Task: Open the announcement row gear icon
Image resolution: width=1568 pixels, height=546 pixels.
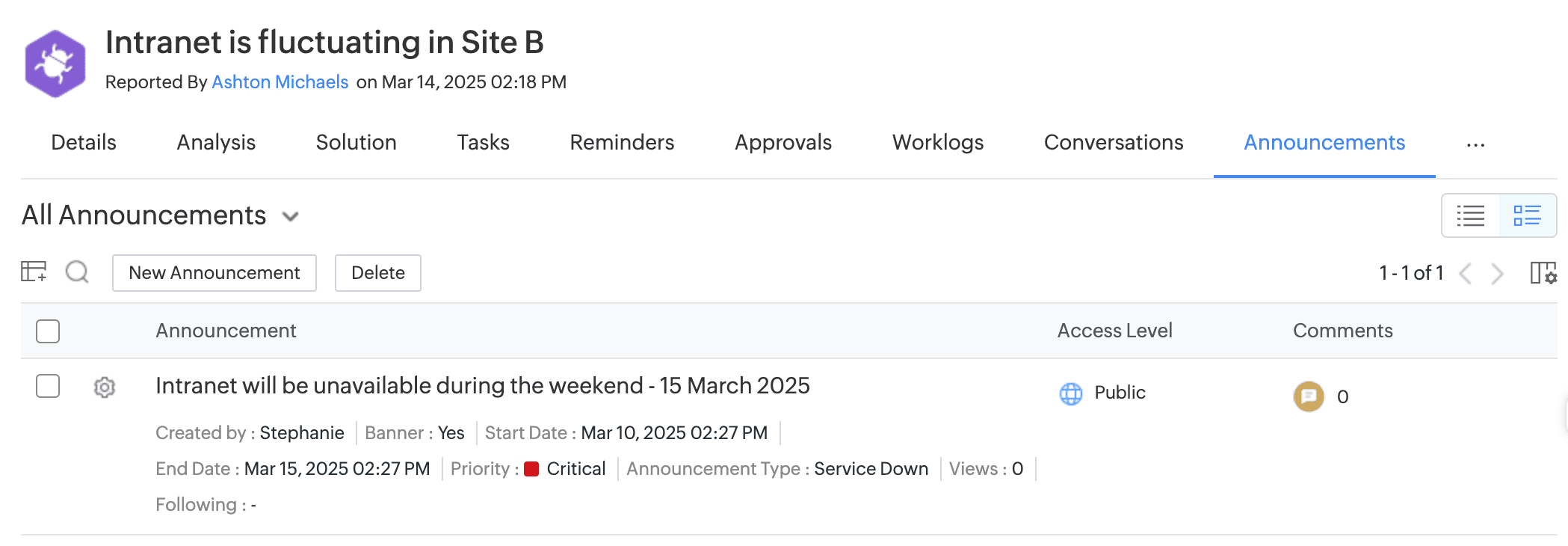Action: (x=105, y=387)
